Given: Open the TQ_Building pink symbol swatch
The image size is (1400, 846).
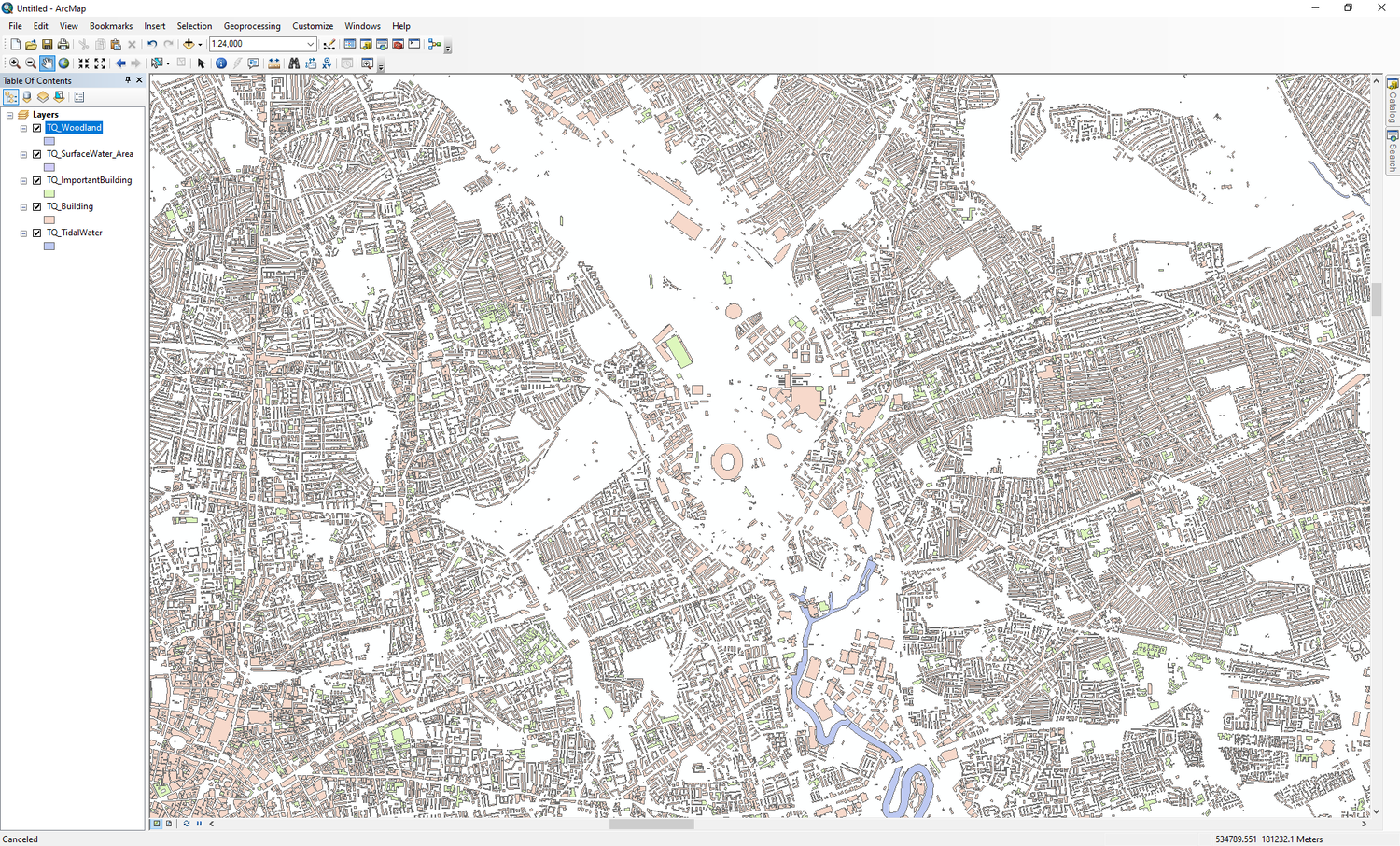Looking at the screenshot, I should tap(49, 219).
